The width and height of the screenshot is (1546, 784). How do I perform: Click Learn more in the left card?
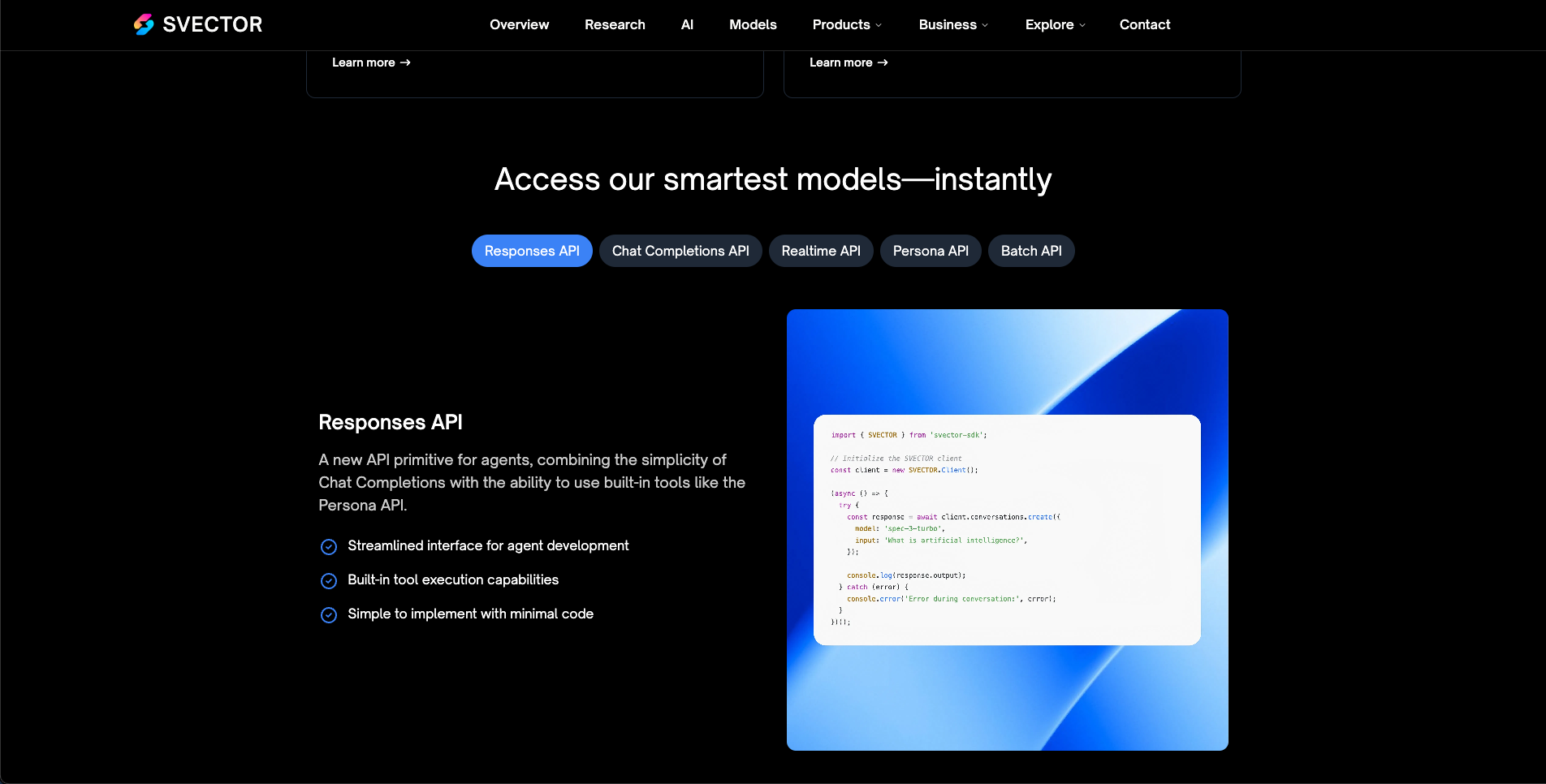pyautogui.click(x=371, y=62)
